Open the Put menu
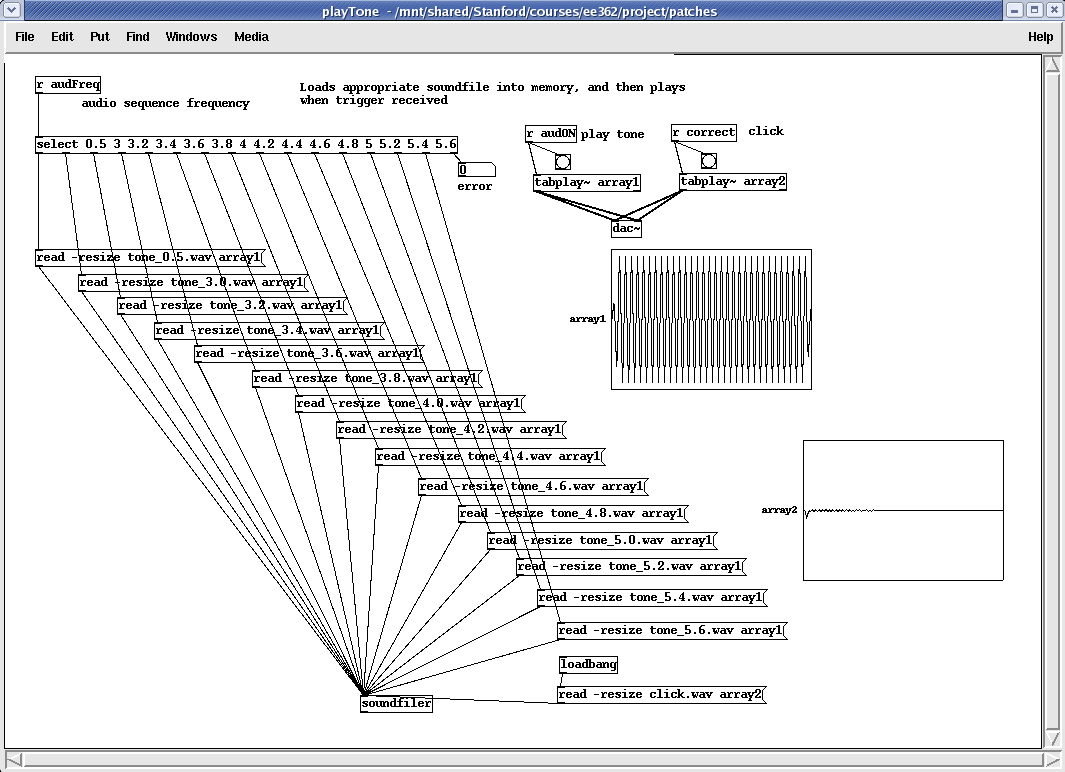Screen dimensions: 1065x772 click(100, 37)
